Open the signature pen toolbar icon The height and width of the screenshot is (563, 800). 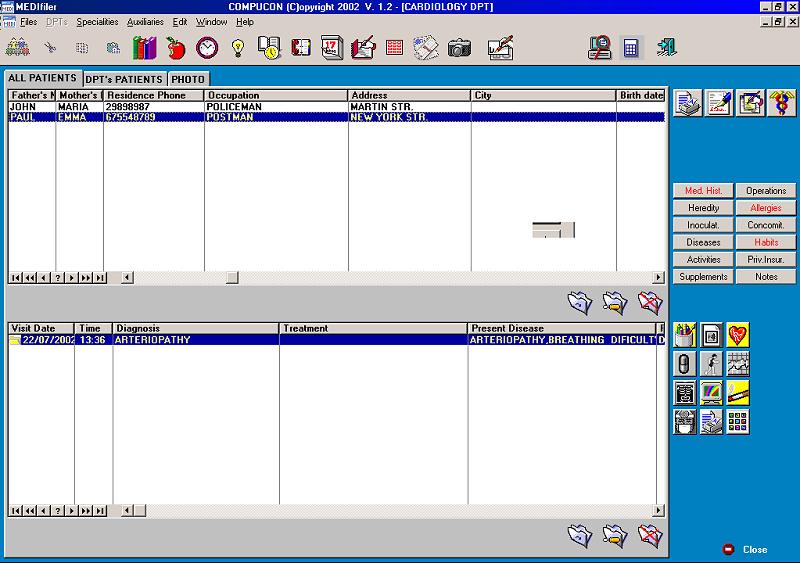(500, 48)
